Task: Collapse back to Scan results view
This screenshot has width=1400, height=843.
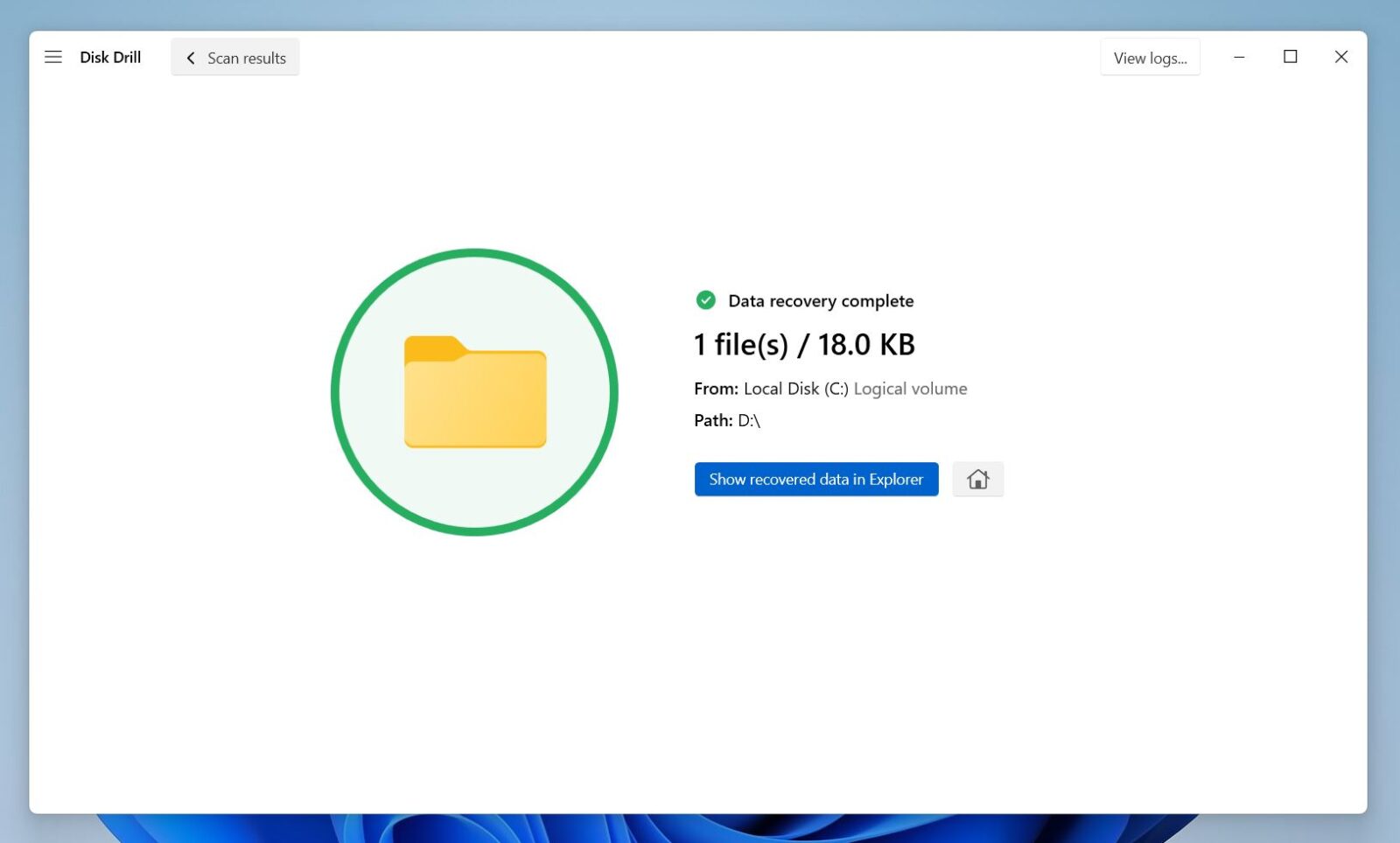Action: (x=234, y=57)
